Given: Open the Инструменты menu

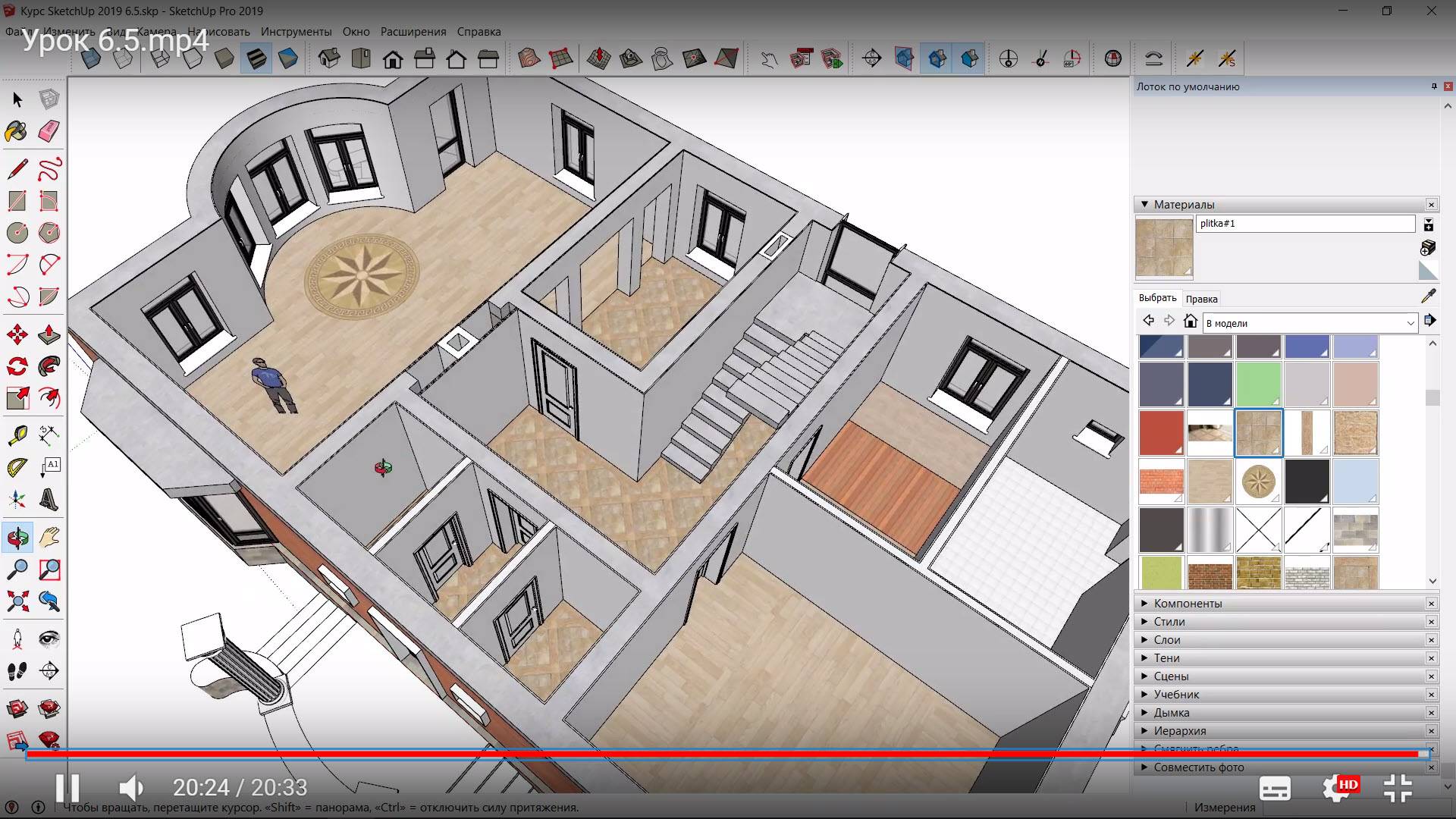Looking at the screenshot, I should pos(296,31).
